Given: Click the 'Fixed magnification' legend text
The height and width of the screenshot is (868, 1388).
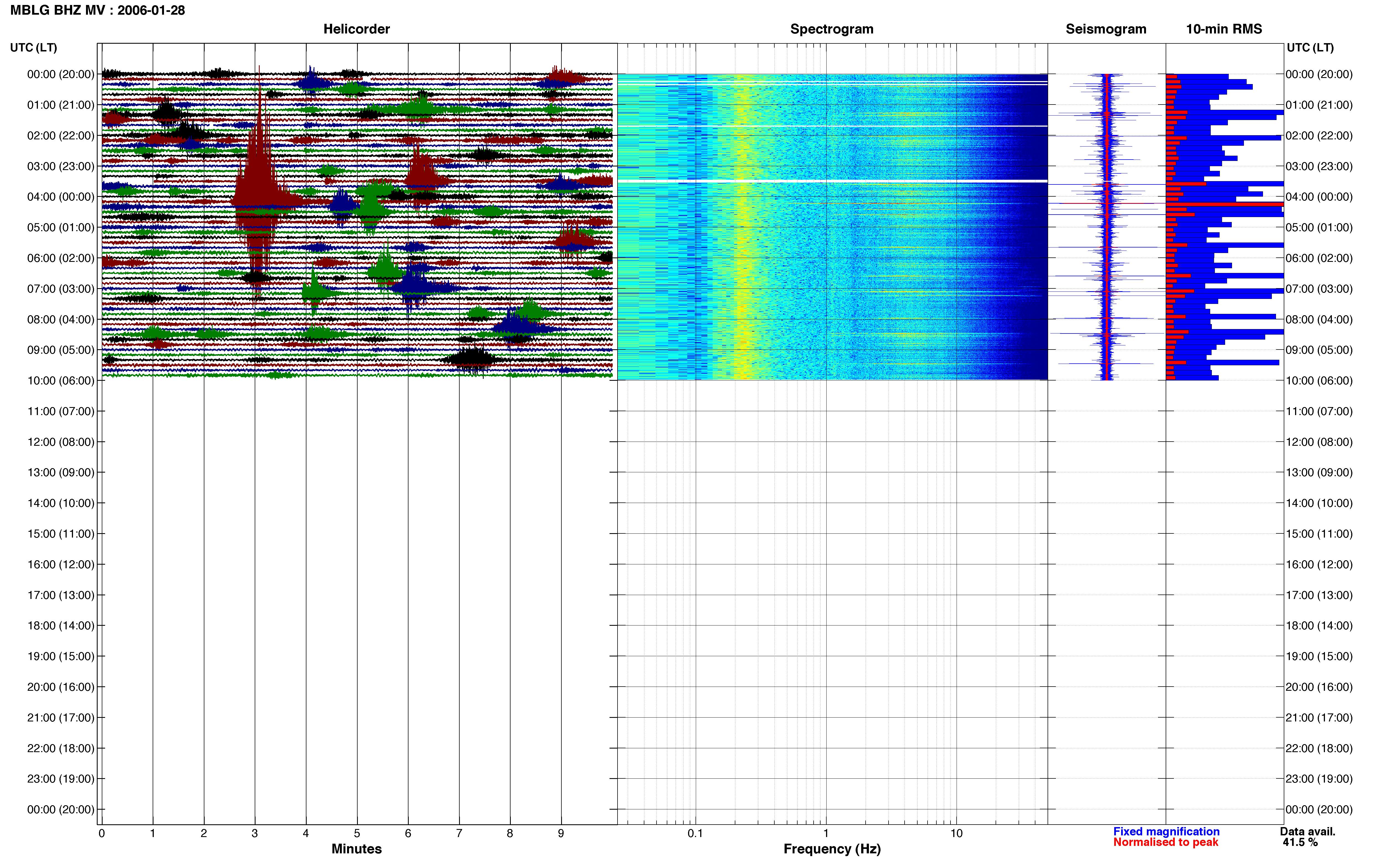Looking at the screenshot, I should click(1166, 831).
